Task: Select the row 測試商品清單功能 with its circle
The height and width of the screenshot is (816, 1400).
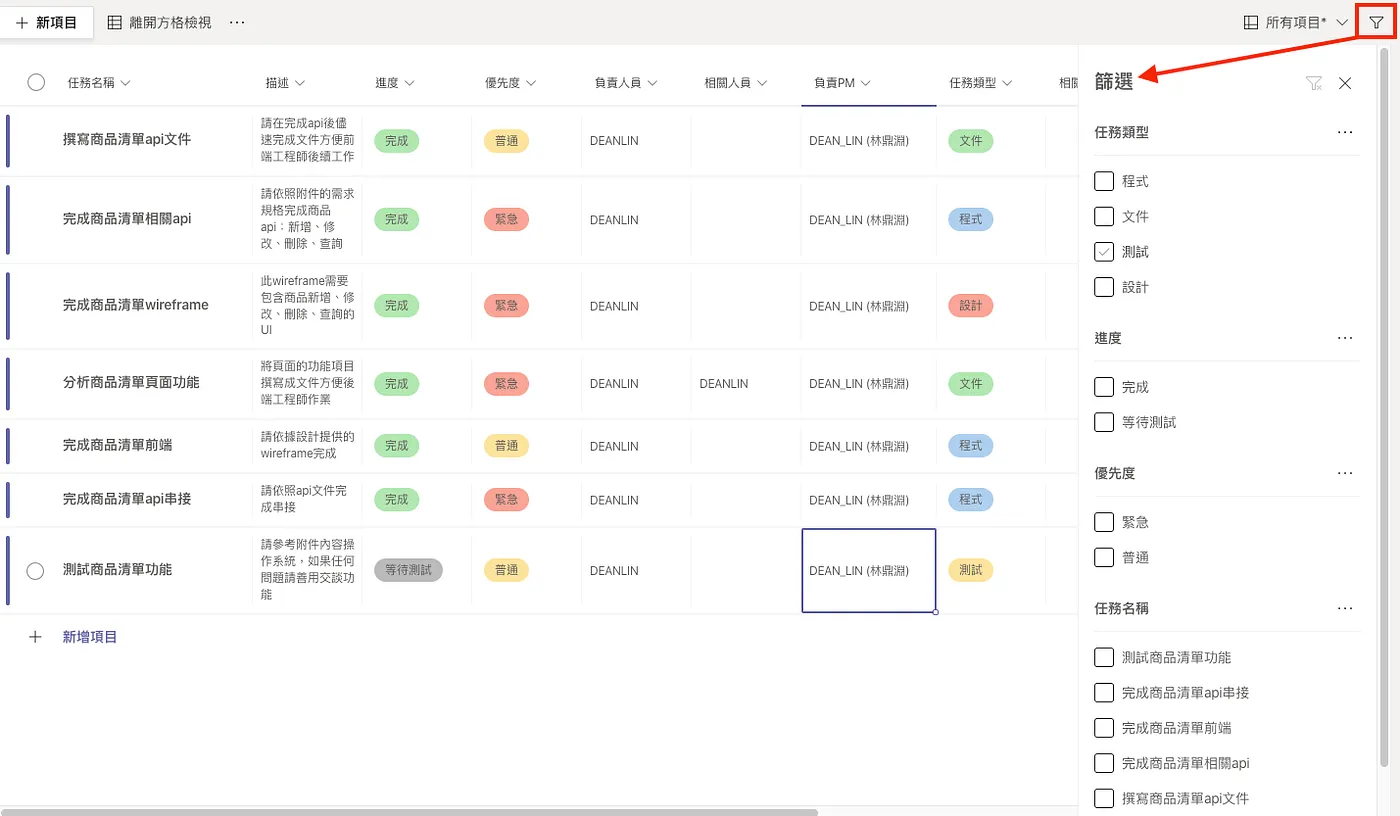Action: 36,571
